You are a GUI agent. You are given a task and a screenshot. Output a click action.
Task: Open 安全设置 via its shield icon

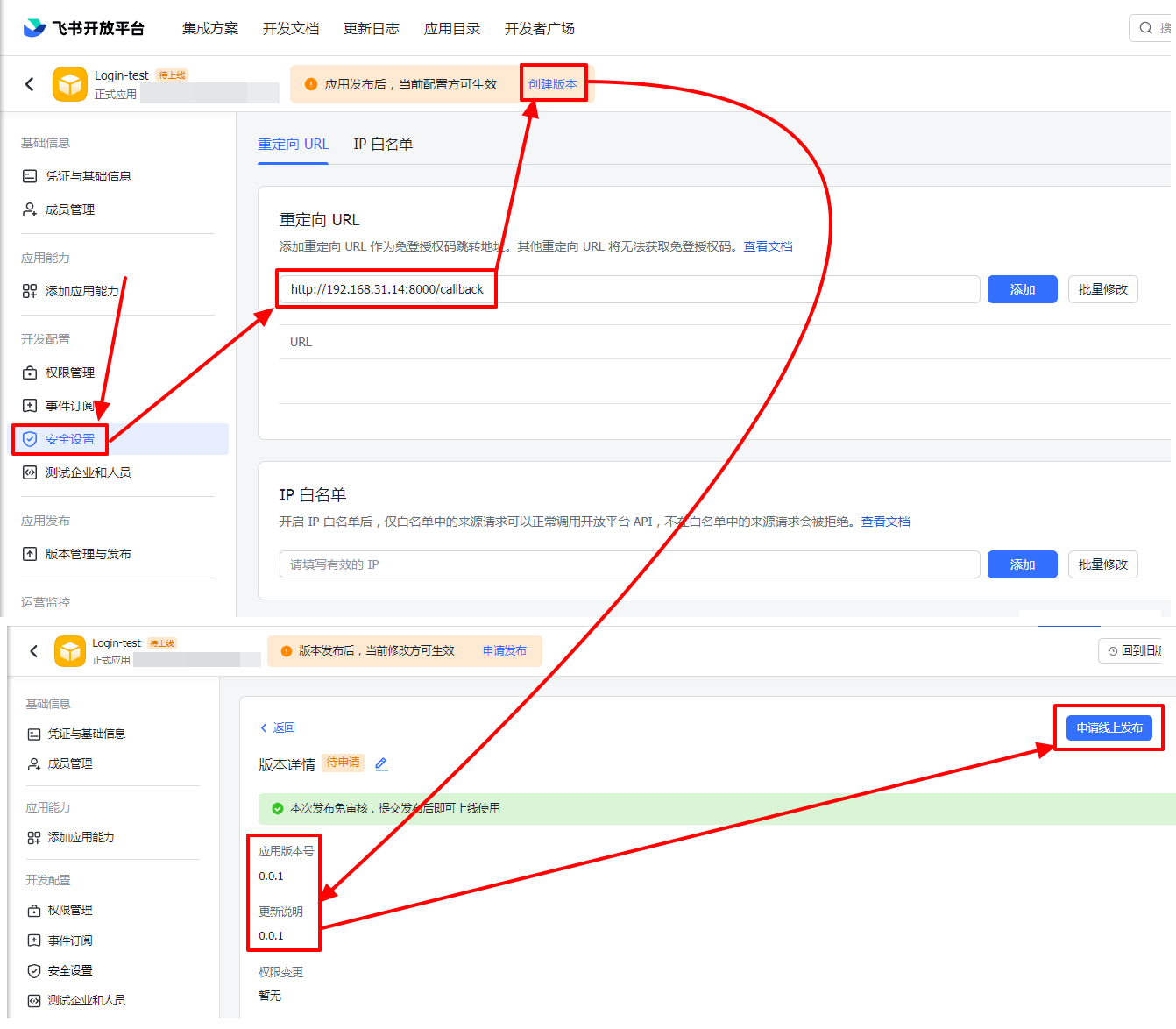pos(30,439)
